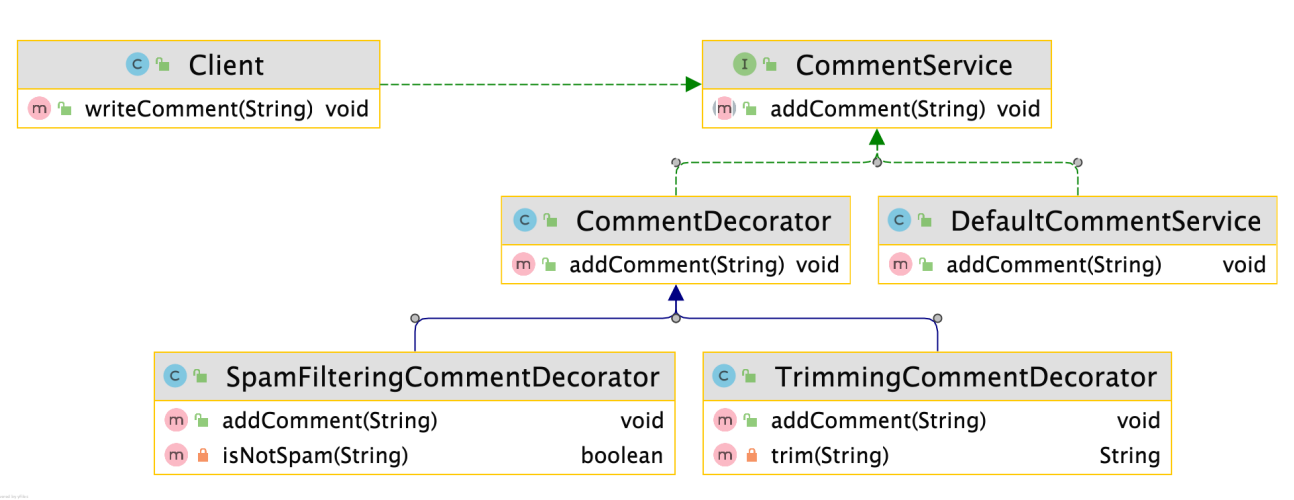Click edge anchor point above CommentDecorator
The height and width of the screenshot is (500, 1294).
[676, 162]
